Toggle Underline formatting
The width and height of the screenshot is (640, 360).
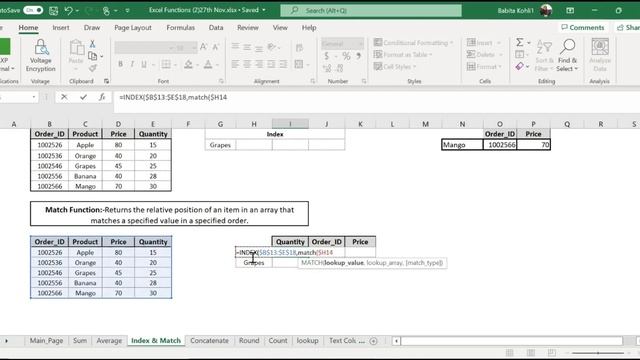[x=144, y=64]
